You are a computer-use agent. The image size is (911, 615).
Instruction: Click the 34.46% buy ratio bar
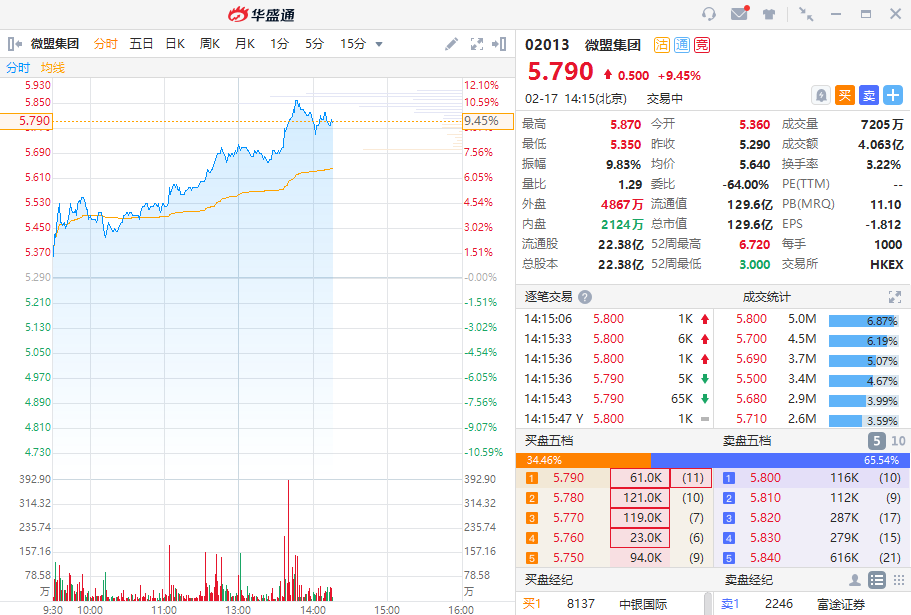pos(583,460)
